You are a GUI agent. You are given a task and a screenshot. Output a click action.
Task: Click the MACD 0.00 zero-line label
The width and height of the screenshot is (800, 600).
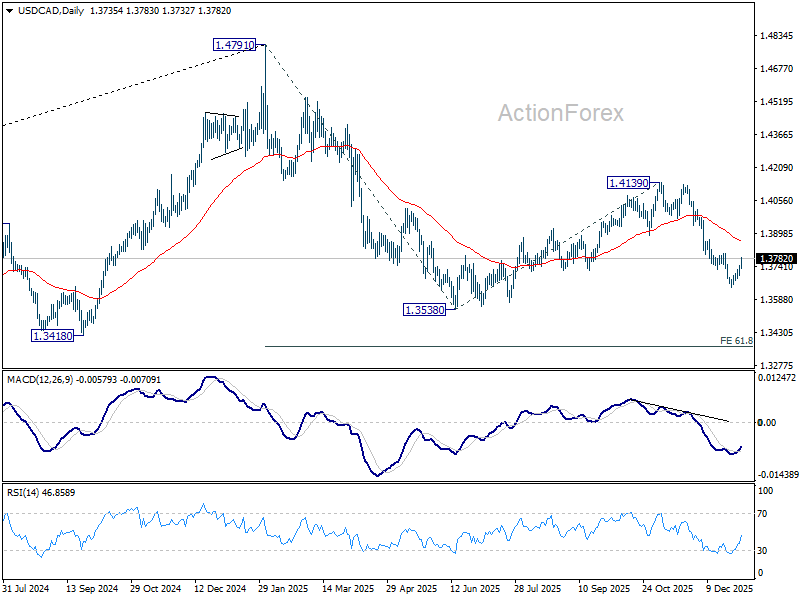click(767, 422)
